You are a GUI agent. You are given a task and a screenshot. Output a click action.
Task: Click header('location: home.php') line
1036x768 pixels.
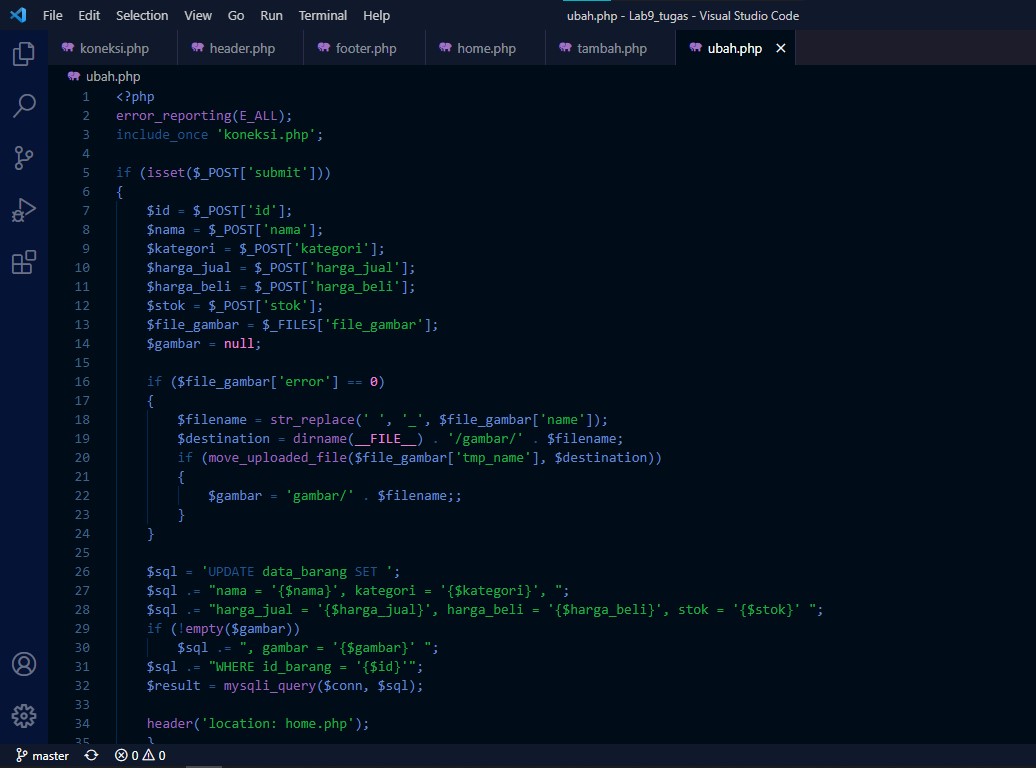[x=258, y=724]
